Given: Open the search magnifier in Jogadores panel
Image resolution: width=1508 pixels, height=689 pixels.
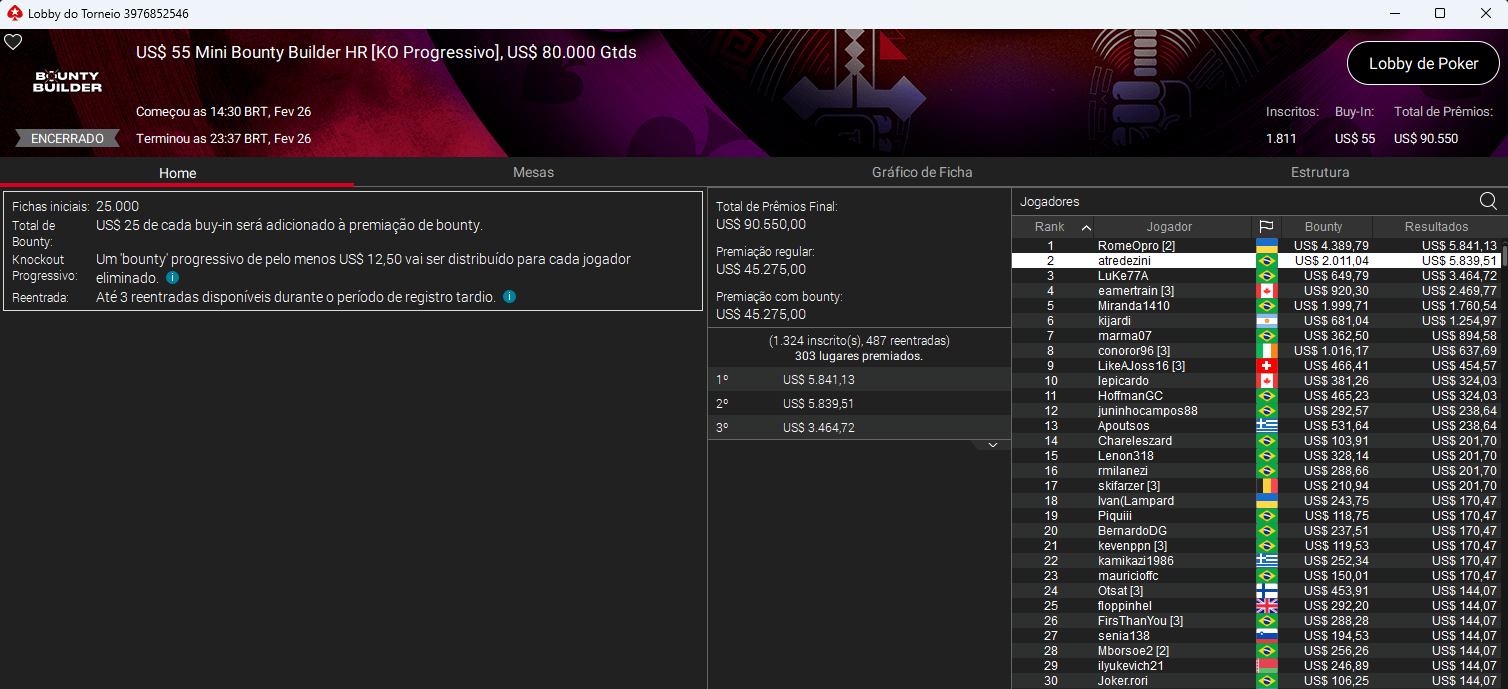Looking at the screenshot, I should pyautogui.click(x=1489, y=200).
